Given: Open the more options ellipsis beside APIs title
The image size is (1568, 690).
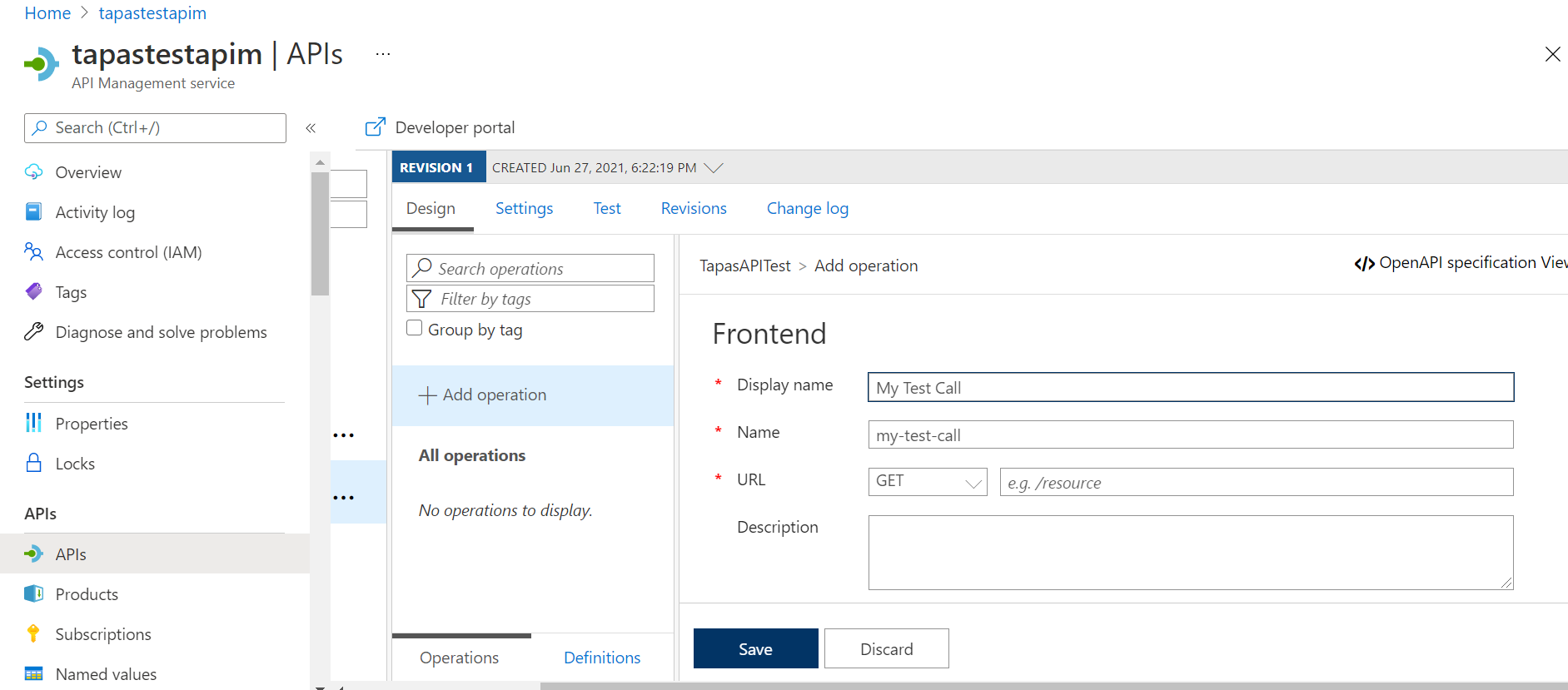Looking at the screenshot, I should [383, 54].
